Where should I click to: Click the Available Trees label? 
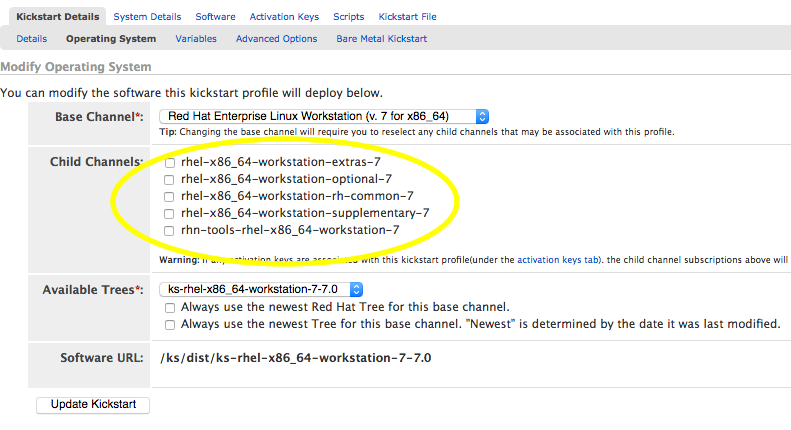pyautogui.click(x=93, y=290)
